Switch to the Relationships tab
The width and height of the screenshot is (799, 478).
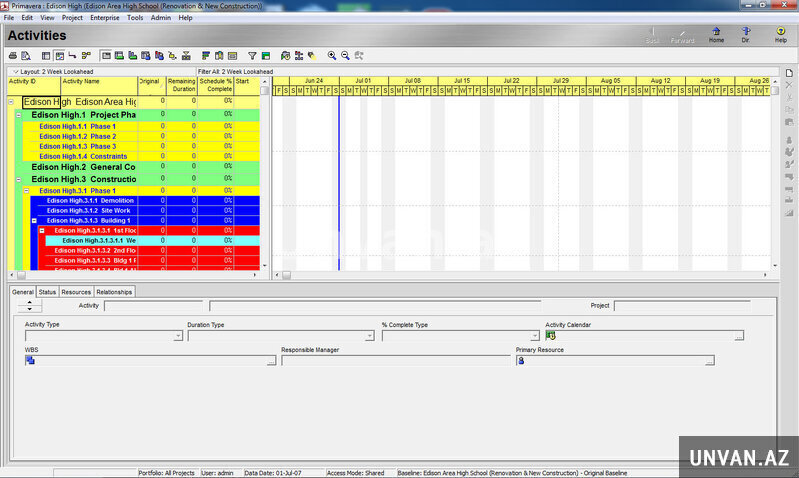point(114,292)
